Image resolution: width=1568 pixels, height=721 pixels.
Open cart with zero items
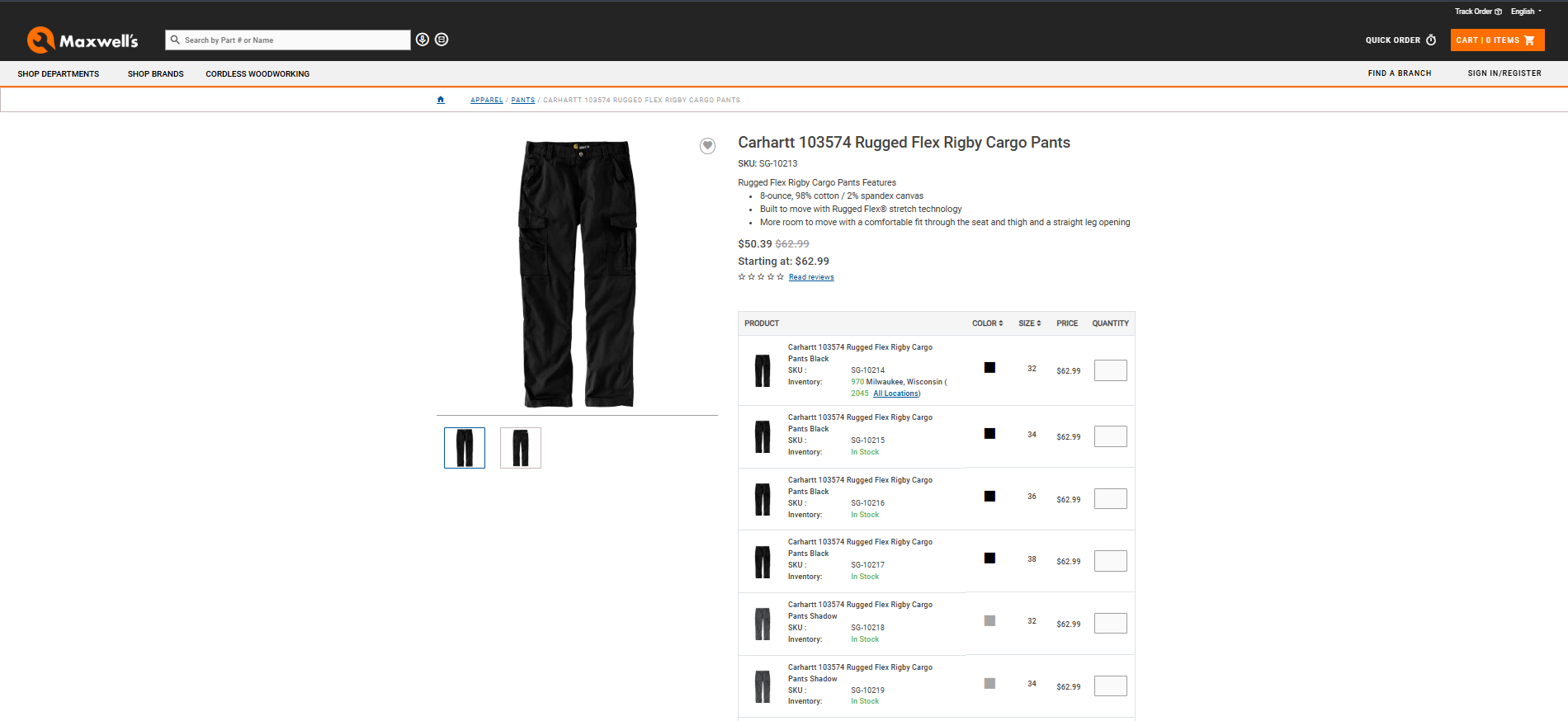pos(1497,40)
